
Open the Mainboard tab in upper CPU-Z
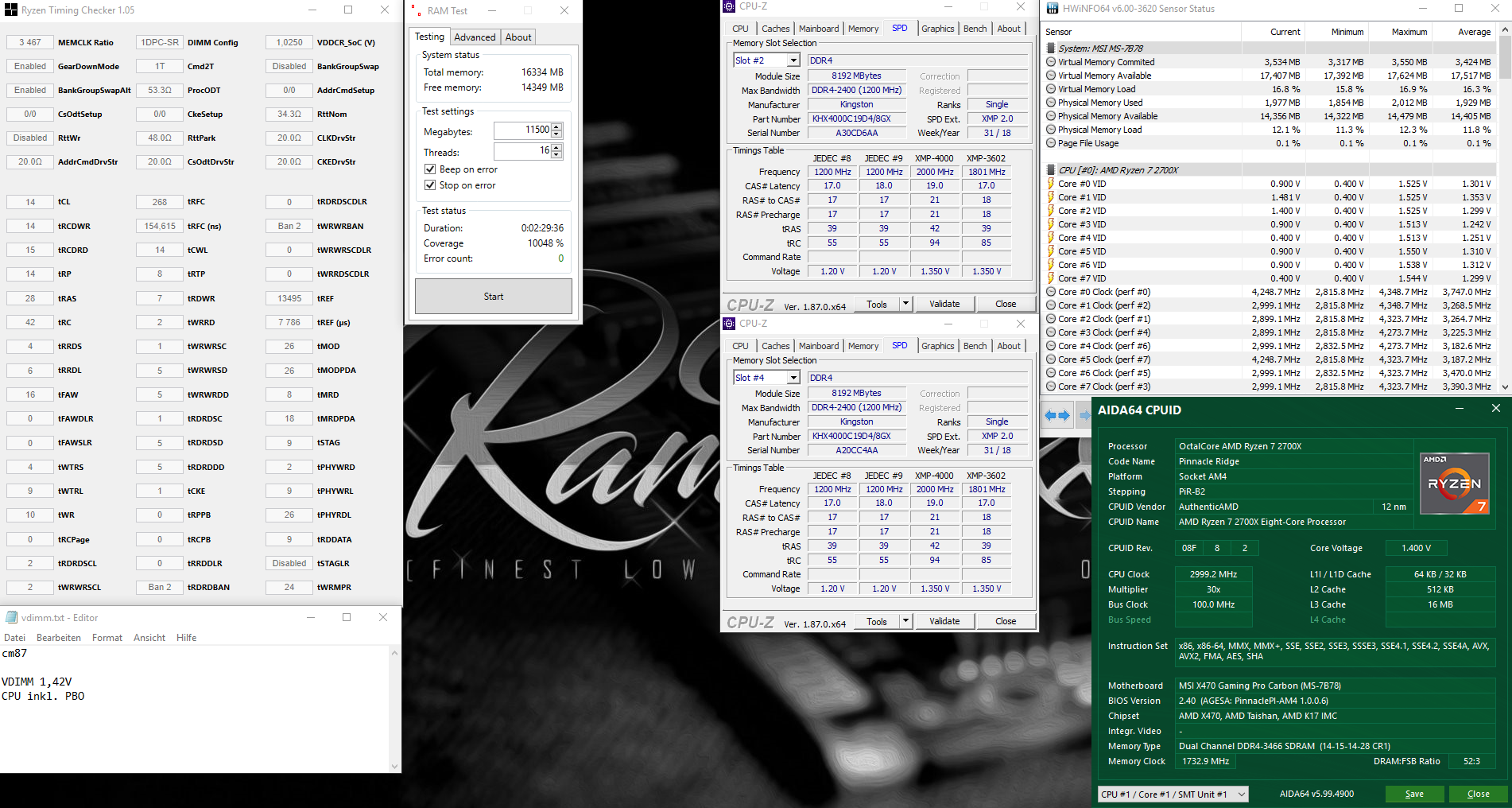click(819, 29)
